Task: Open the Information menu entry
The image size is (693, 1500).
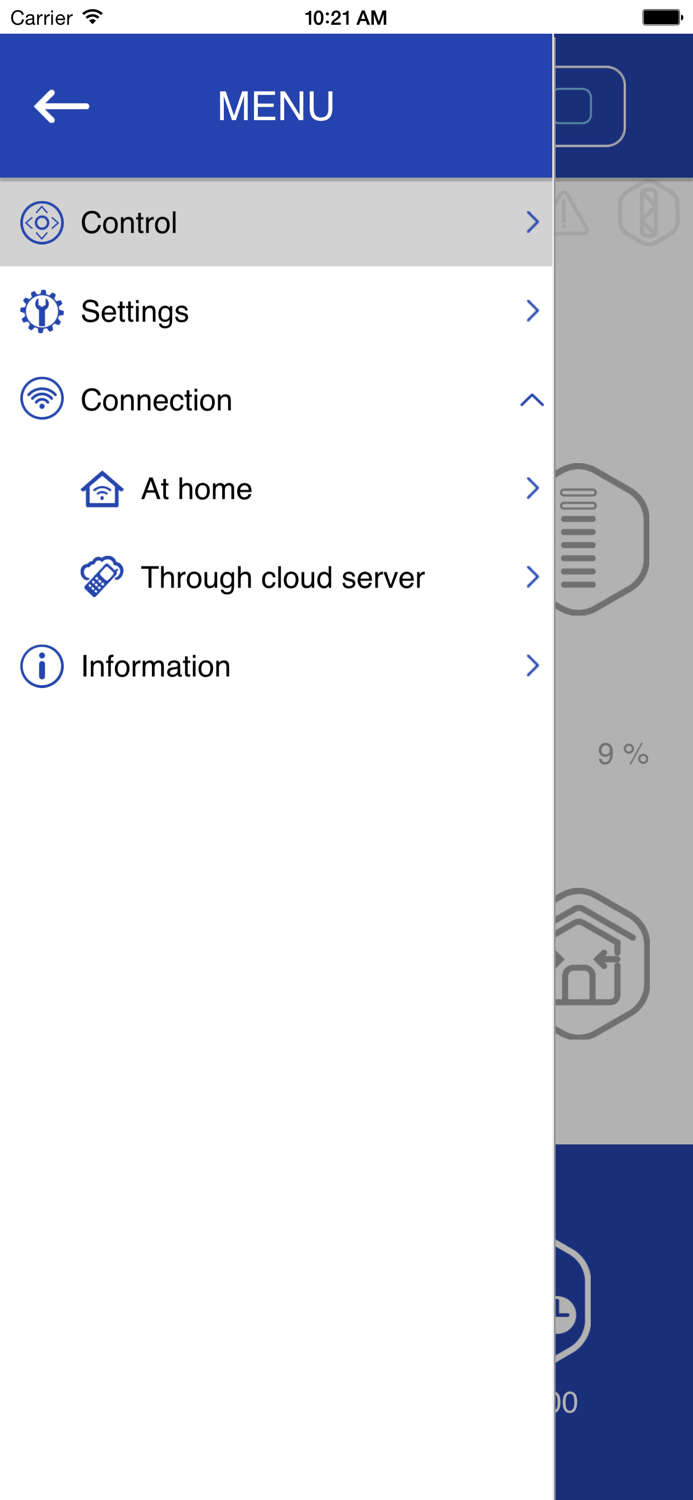Action: (156, 667)
